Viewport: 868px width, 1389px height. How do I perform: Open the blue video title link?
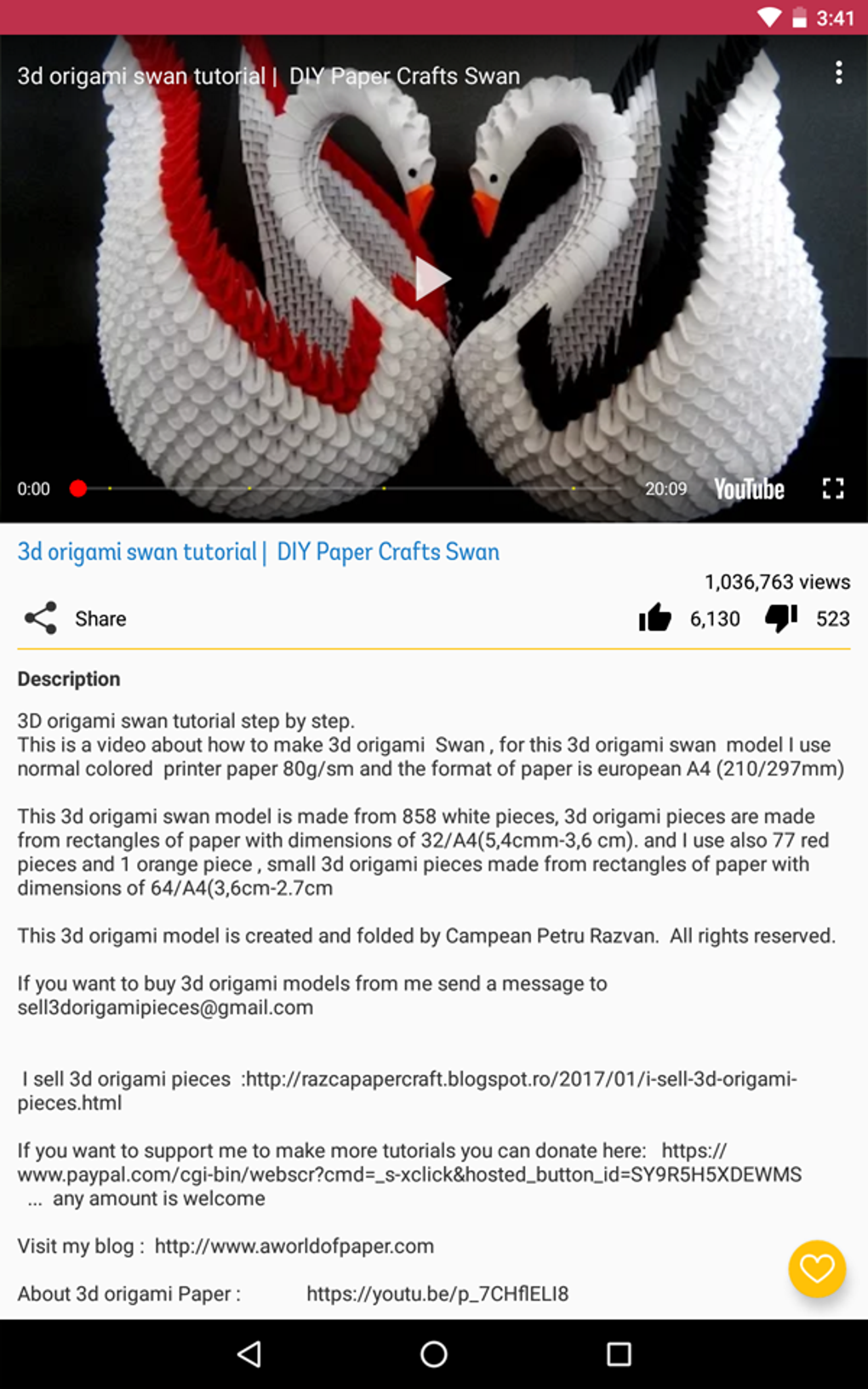[x=259, y=552]
